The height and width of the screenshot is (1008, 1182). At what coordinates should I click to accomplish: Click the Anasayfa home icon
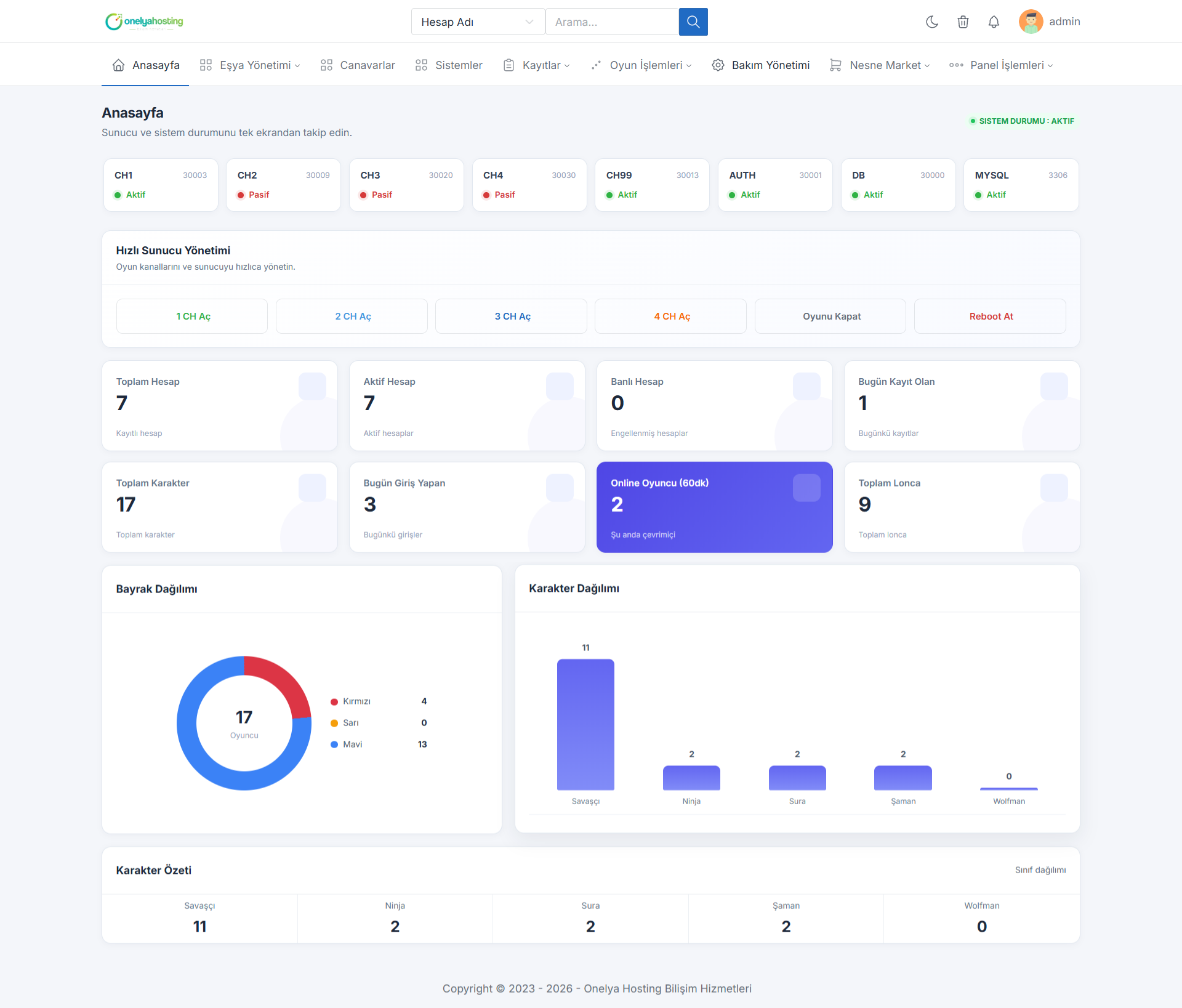(x=118, y=65)
